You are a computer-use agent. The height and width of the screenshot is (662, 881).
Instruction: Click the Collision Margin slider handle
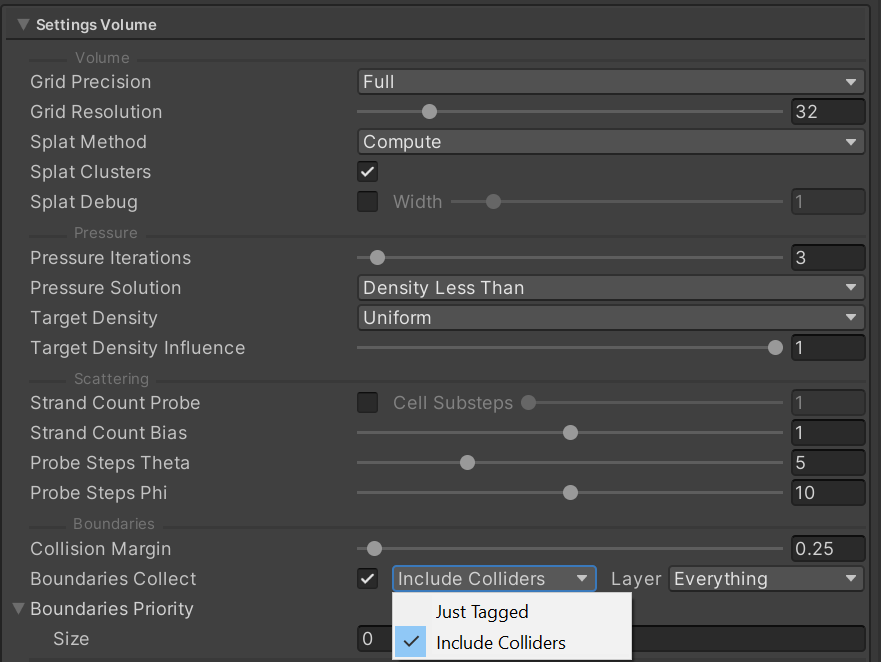pos(374,549)
